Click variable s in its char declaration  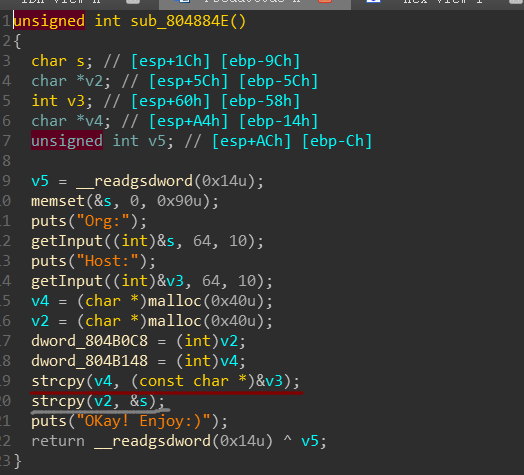(x=81, y=61)
